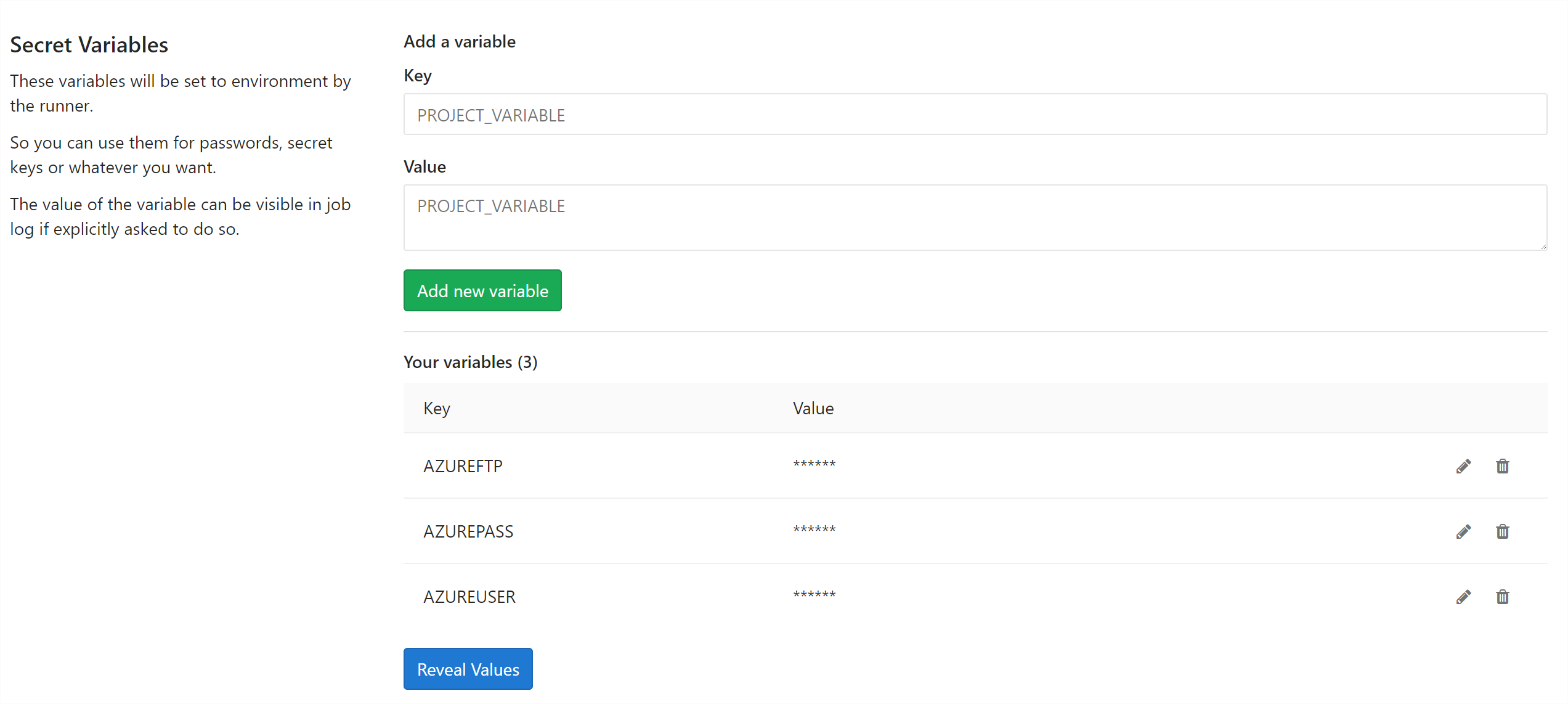Select the Key column header

(436, 408)
